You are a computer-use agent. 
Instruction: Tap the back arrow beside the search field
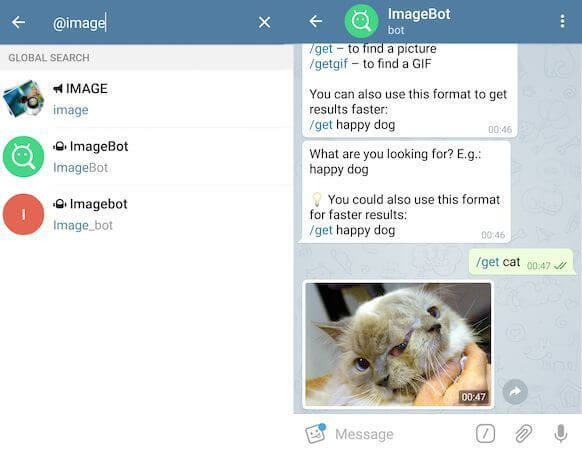tap(18, 22)
